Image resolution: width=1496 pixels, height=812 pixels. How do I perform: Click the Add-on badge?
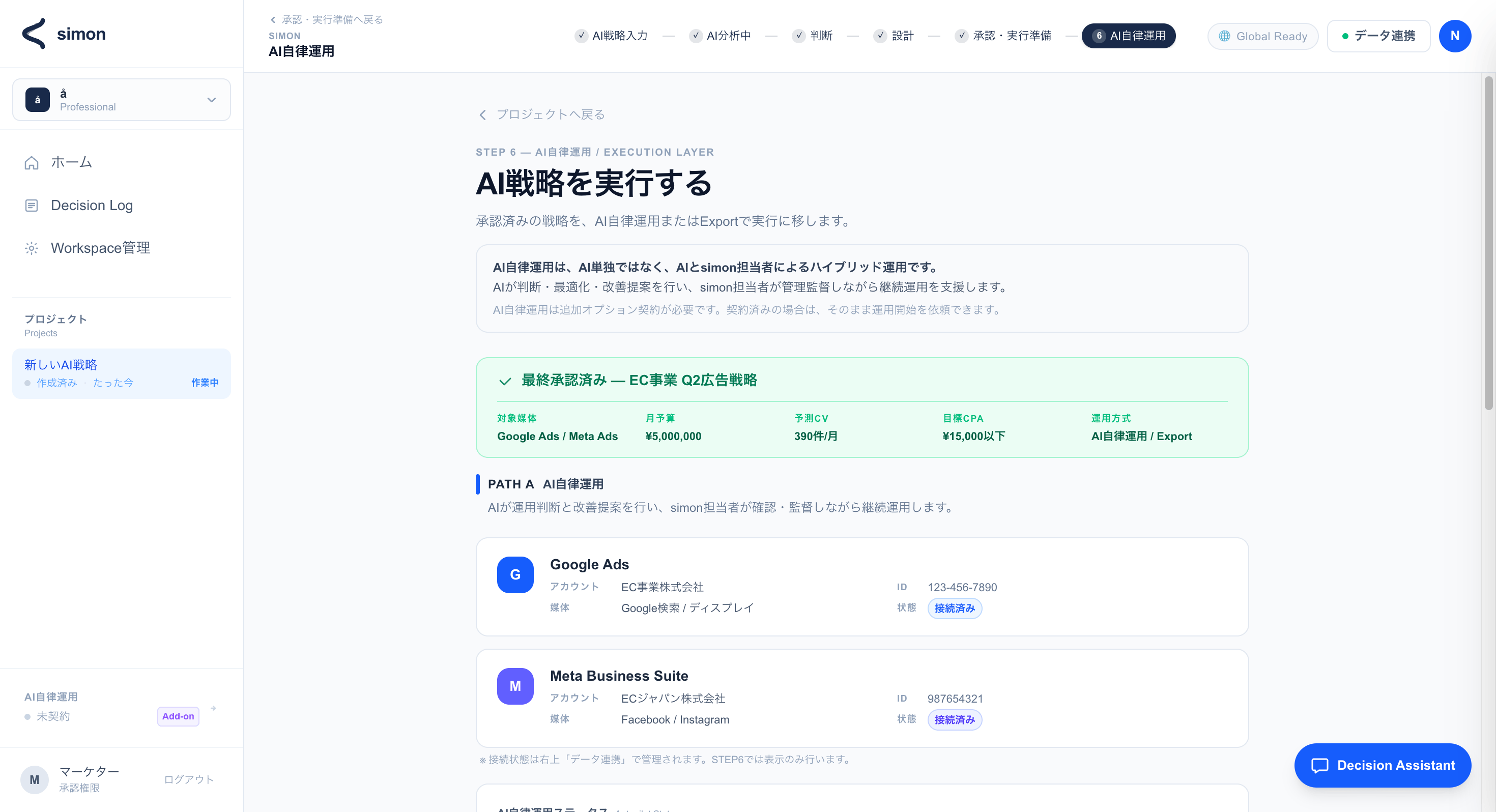[x=178, y=716]
